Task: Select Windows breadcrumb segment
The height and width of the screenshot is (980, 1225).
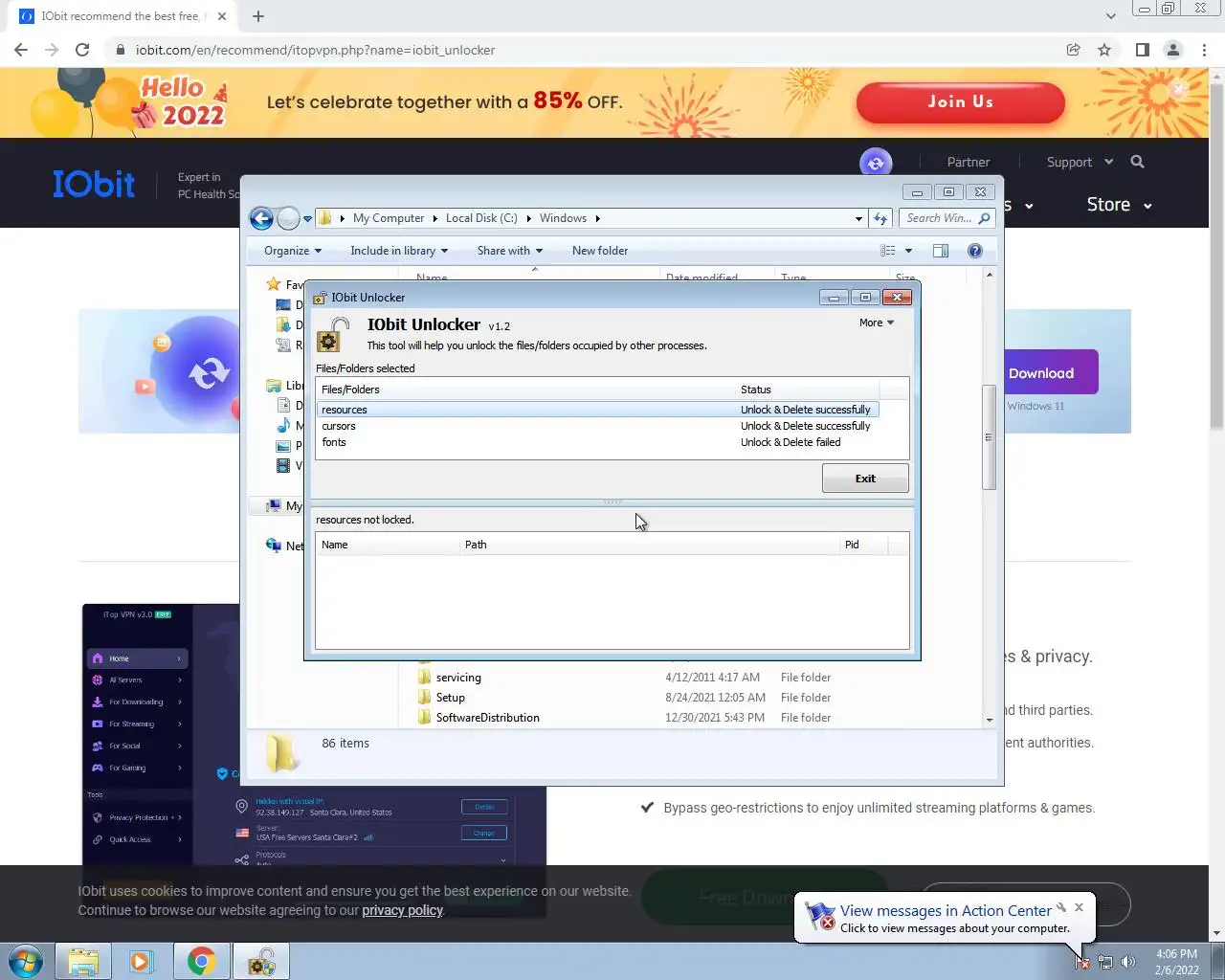Action: click(x=563, y=218)
